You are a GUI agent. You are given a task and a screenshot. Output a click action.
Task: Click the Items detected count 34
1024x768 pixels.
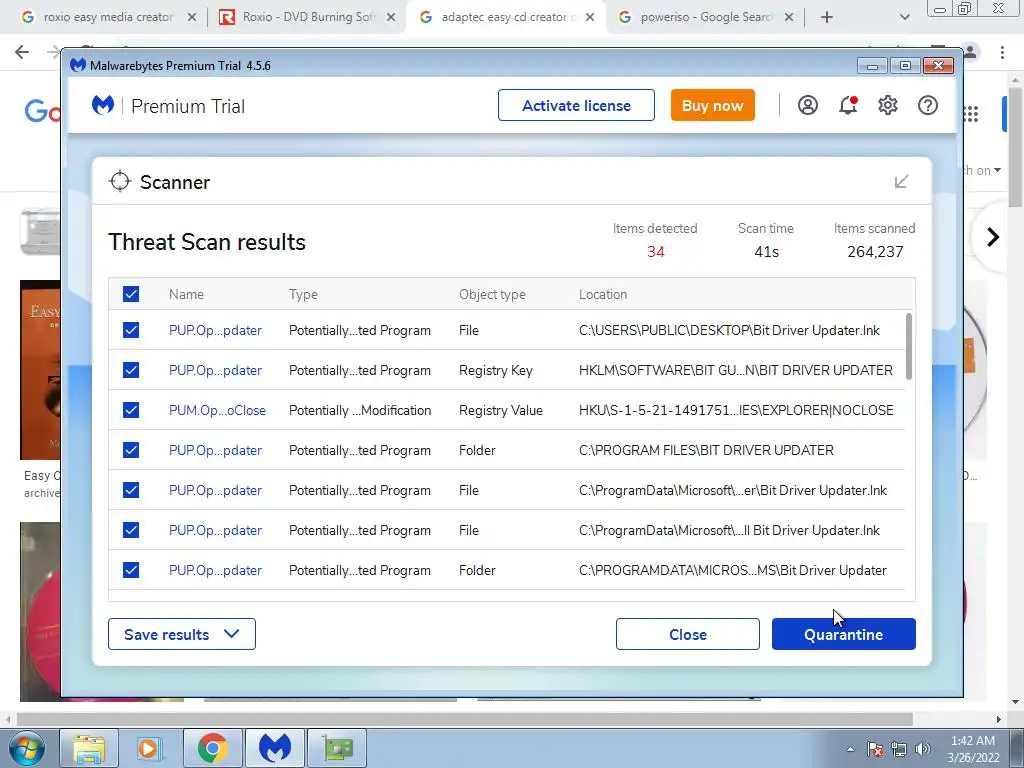[656, 251]
